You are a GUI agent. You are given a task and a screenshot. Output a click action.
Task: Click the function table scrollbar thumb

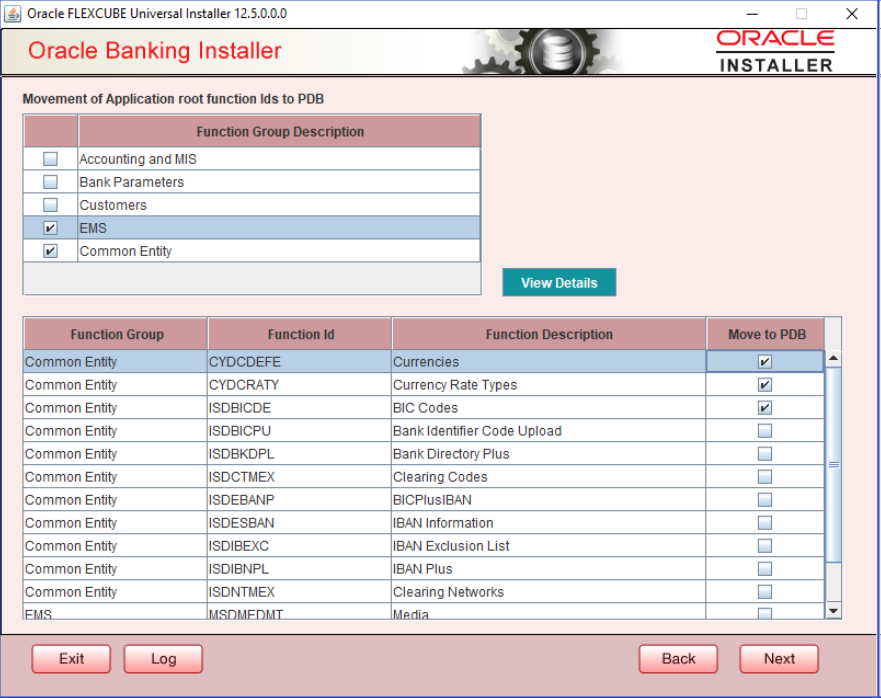tap(833, 465)
